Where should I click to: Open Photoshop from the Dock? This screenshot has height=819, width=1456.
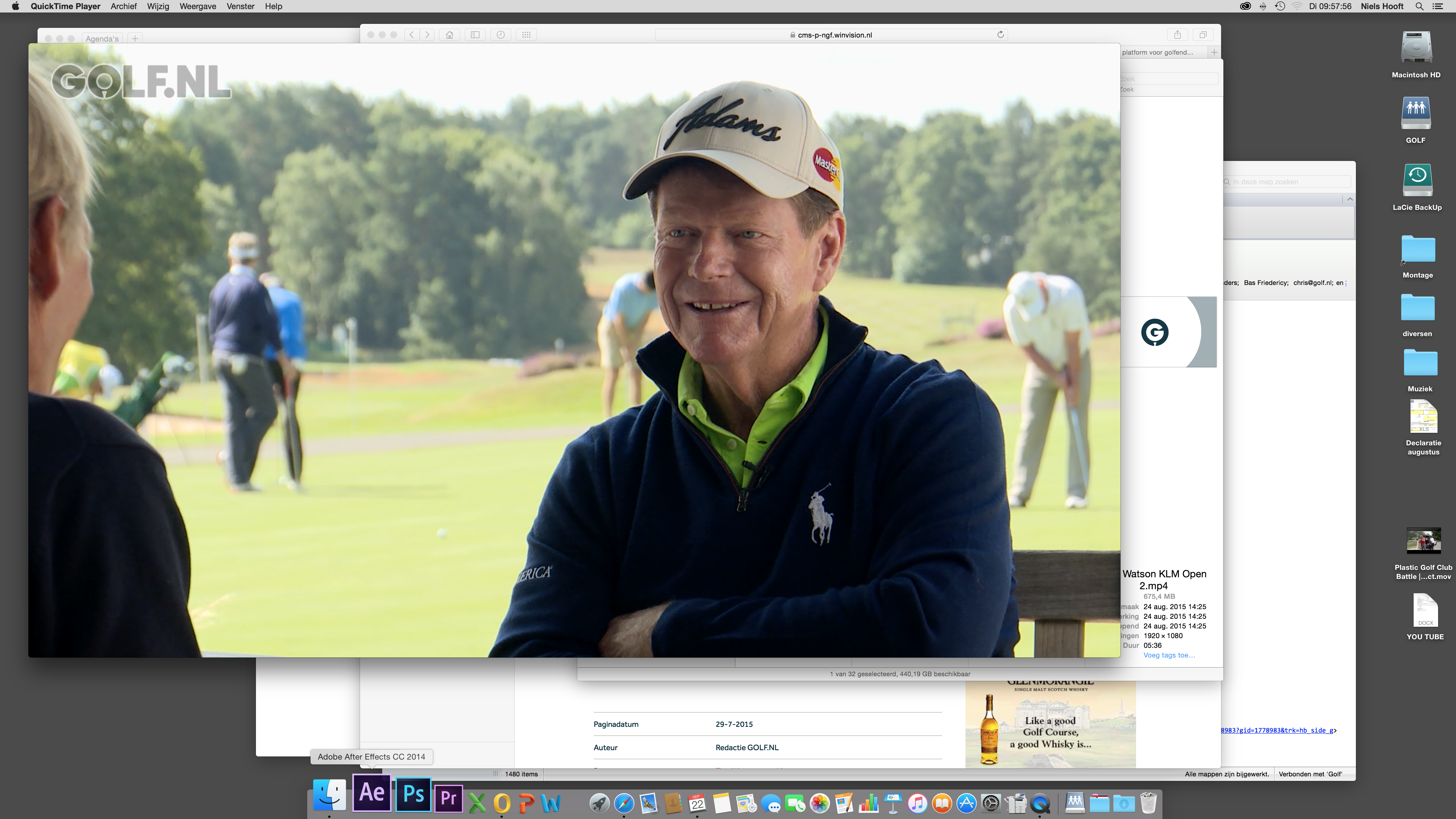click(413, 795)
